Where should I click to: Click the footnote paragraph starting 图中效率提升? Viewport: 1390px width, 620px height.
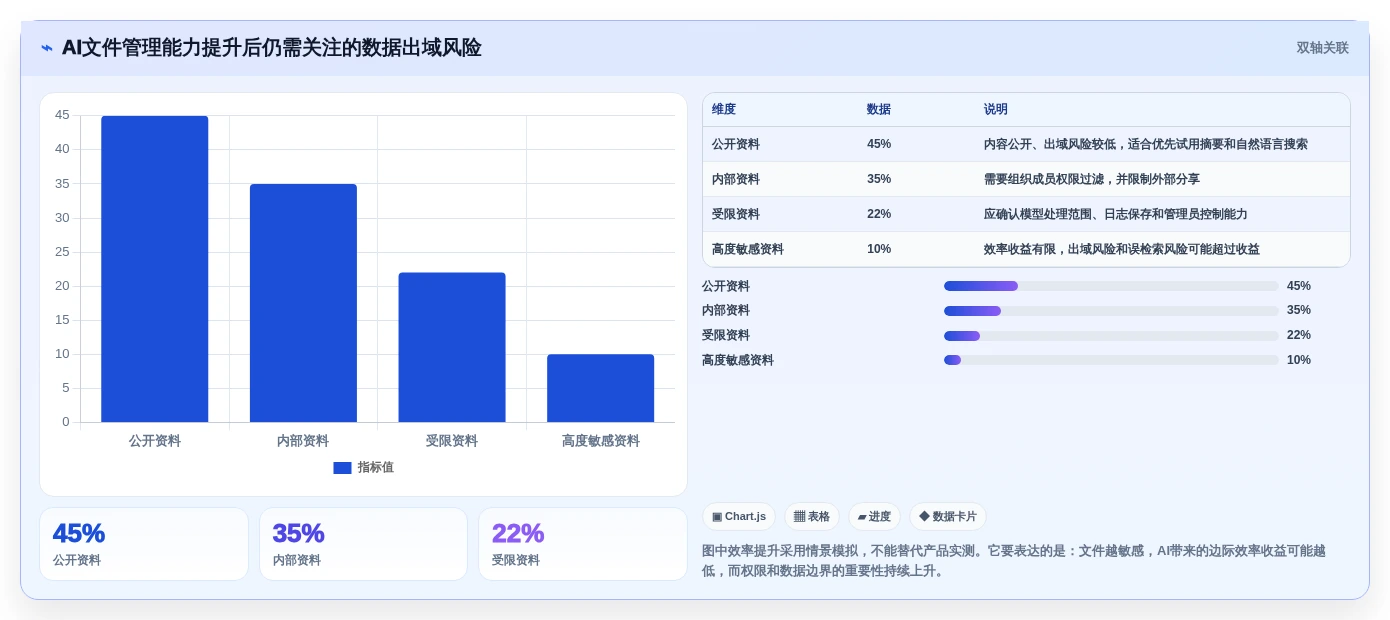[x=1014, y=561]
